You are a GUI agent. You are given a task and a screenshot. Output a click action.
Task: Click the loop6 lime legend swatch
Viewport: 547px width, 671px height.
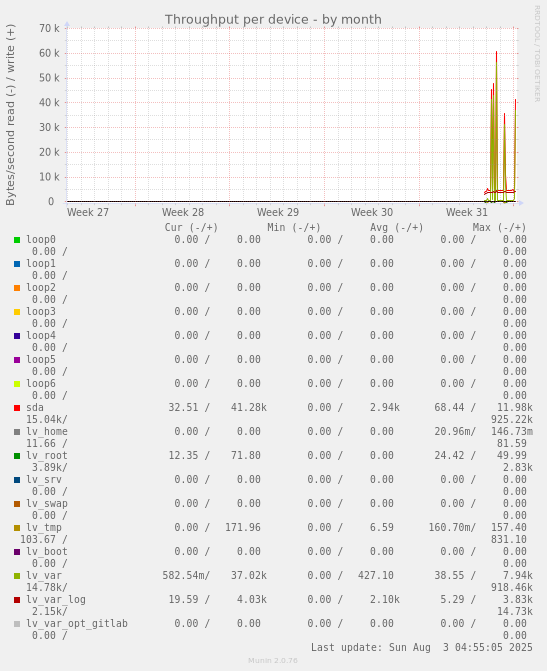17,384
